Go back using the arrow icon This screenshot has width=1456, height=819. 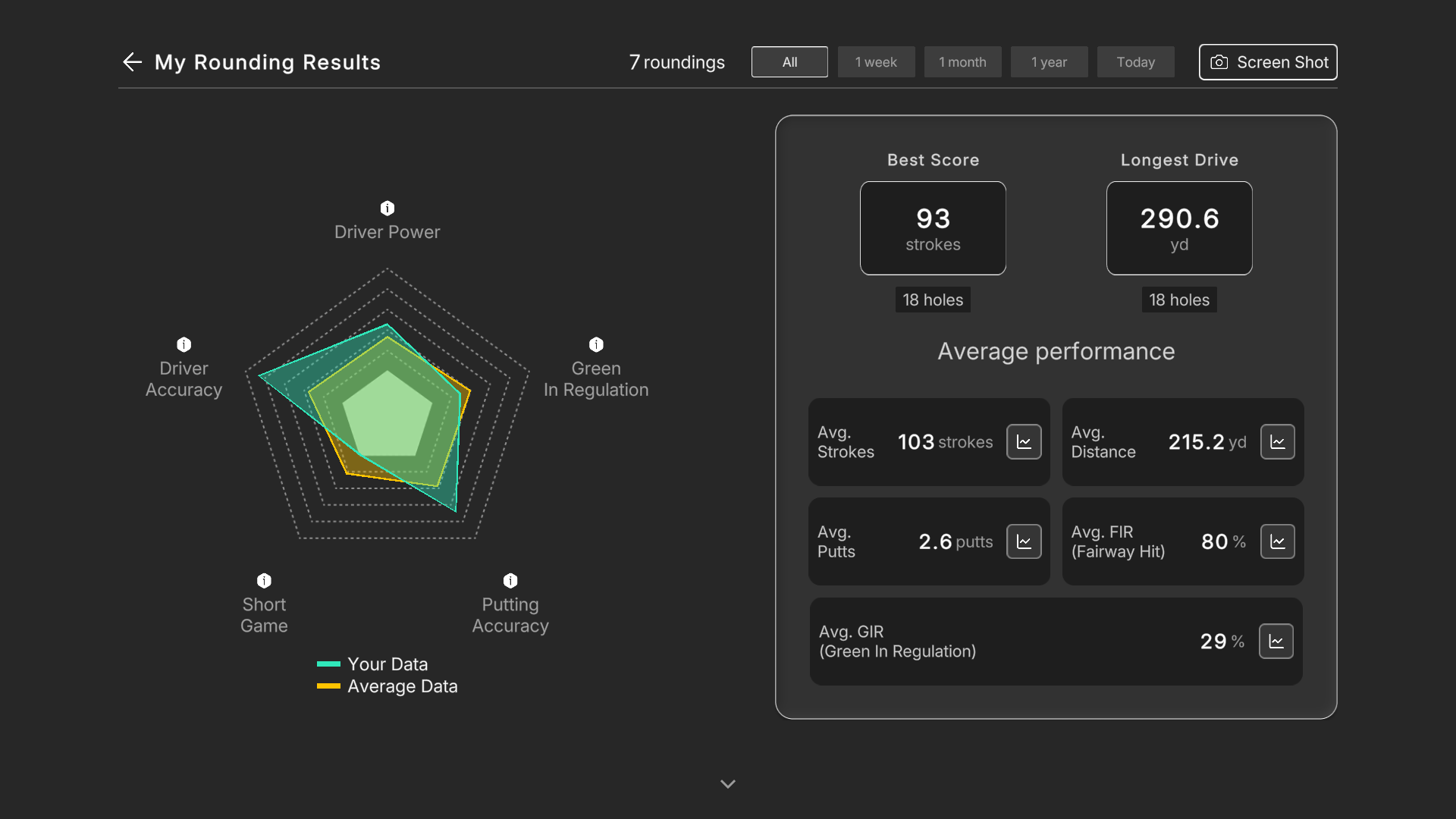click(x=133, y=62)
